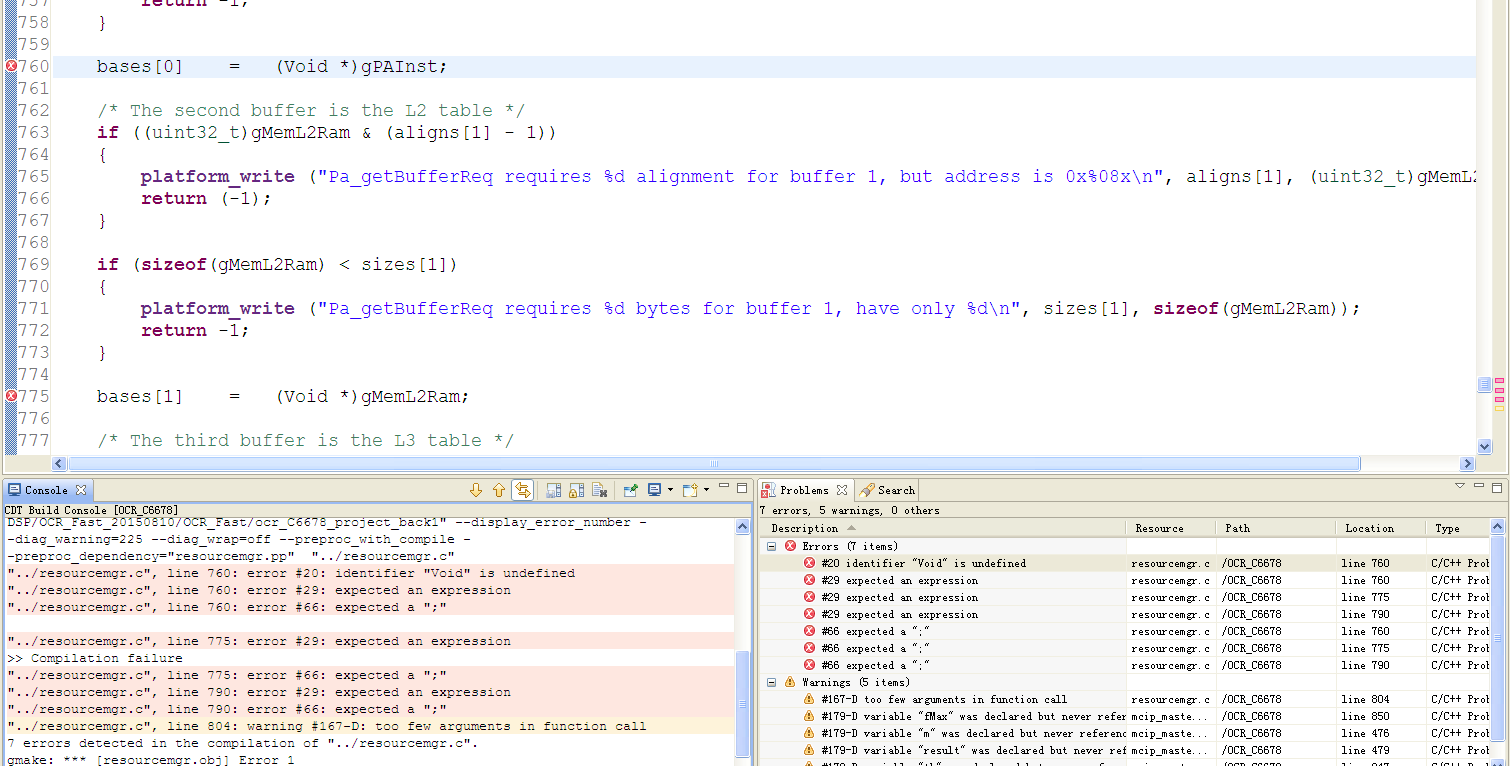Click editor scroll right arrow
This screenshot has height=766, width=1510.
[1468, 464]
